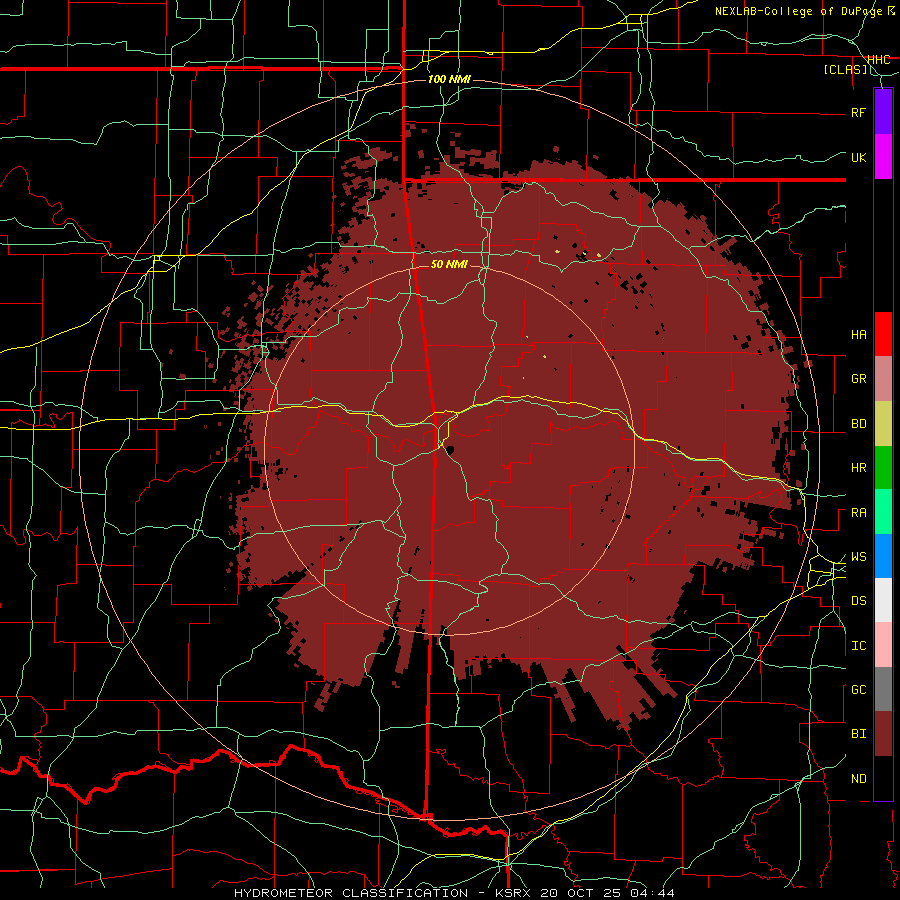This screenshot has height=900, width=900.
Task: Select the white DS legend swatch
Action: (x=883, y=600)
